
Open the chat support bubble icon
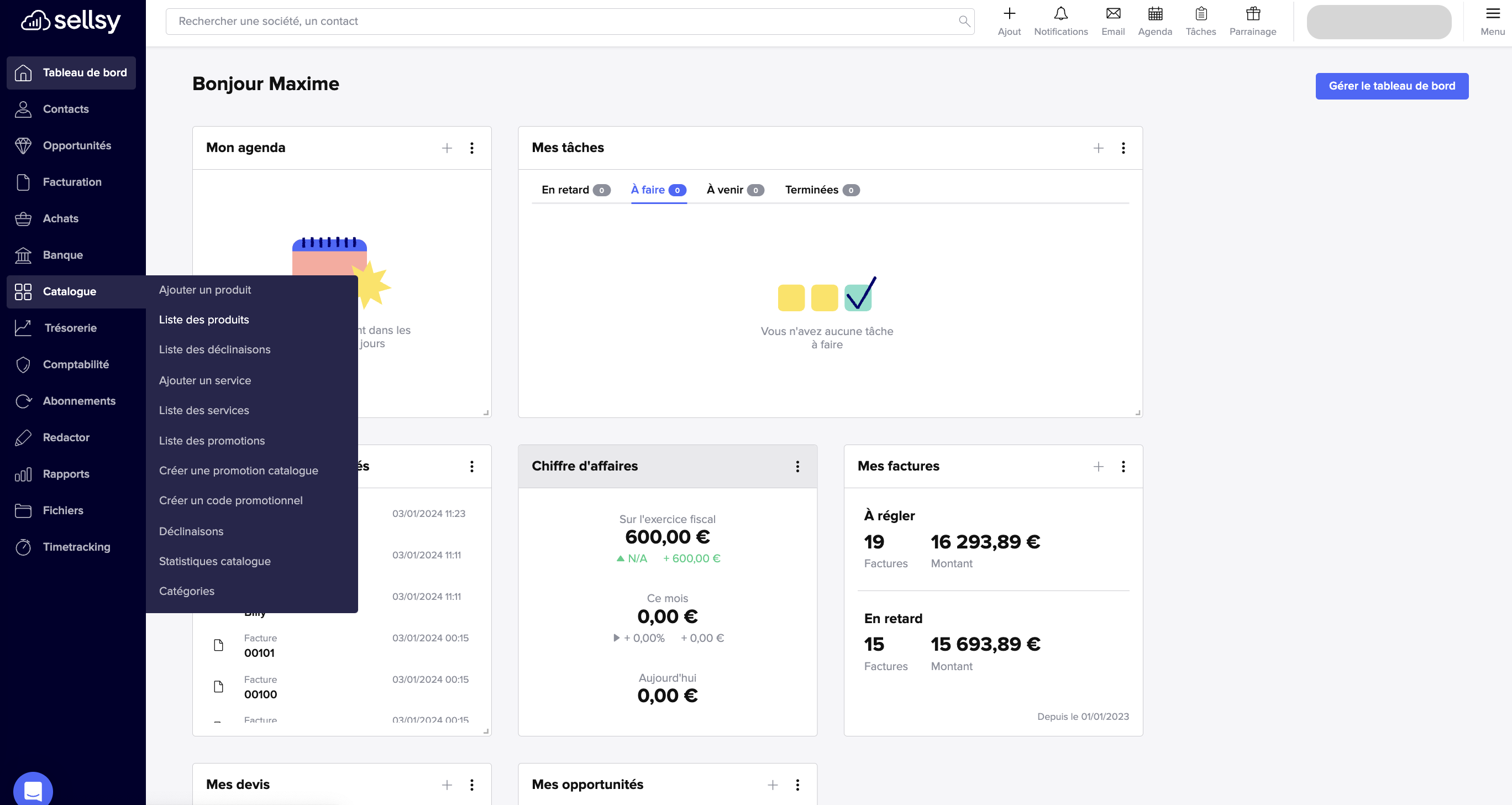click(x=33, y=790)
